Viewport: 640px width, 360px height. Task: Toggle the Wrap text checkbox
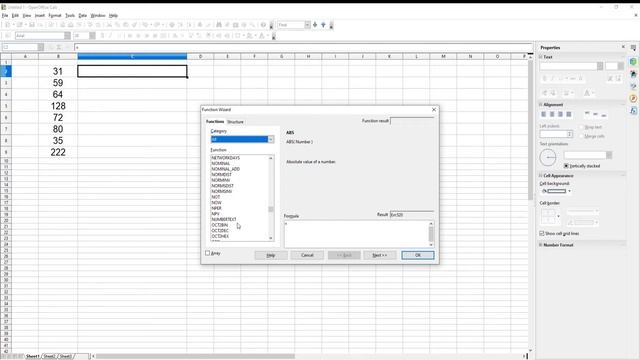coord(582,127)
